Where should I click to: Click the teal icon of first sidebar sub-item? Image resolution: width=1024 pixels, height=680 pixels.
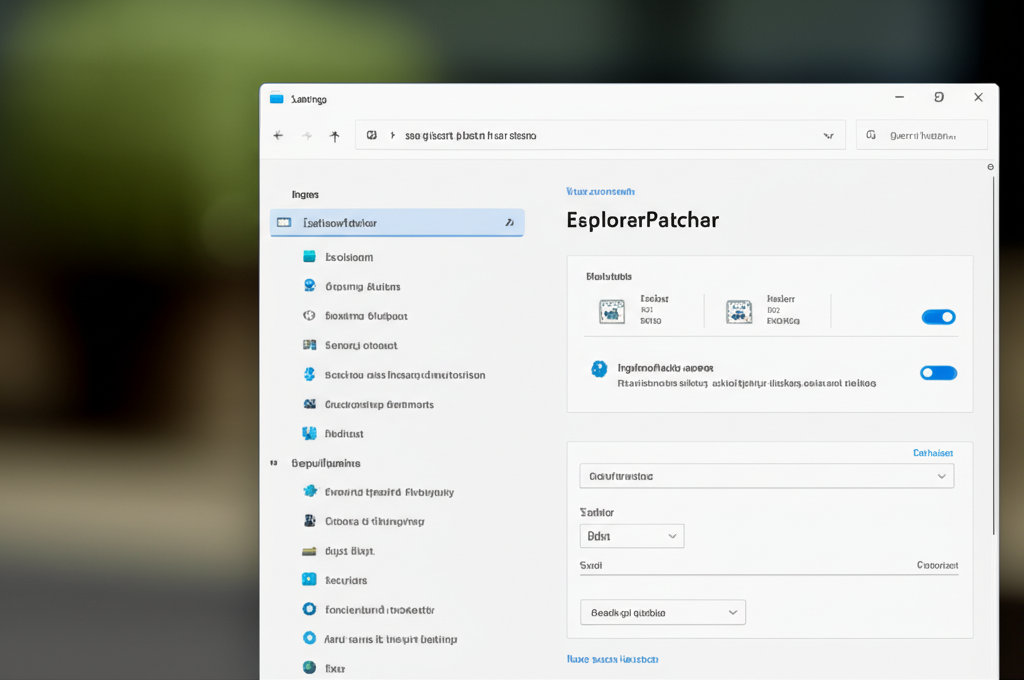pos(309,257)
